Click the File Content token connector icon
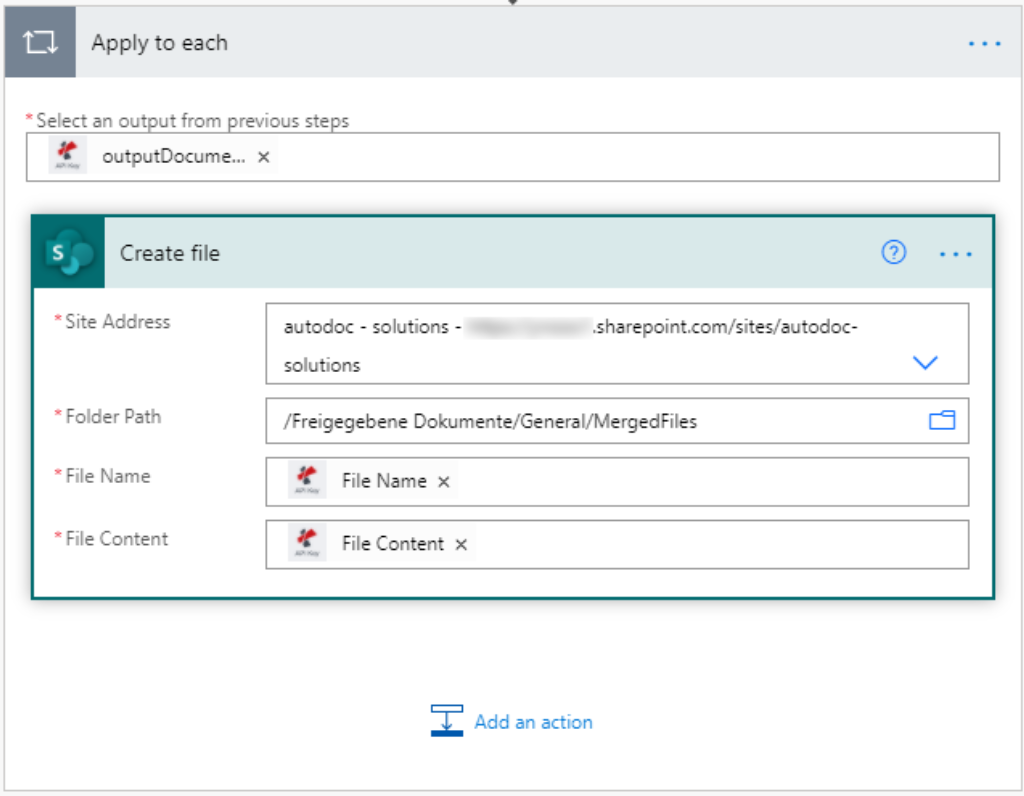 pyautogui.click(x=307, y=544)
